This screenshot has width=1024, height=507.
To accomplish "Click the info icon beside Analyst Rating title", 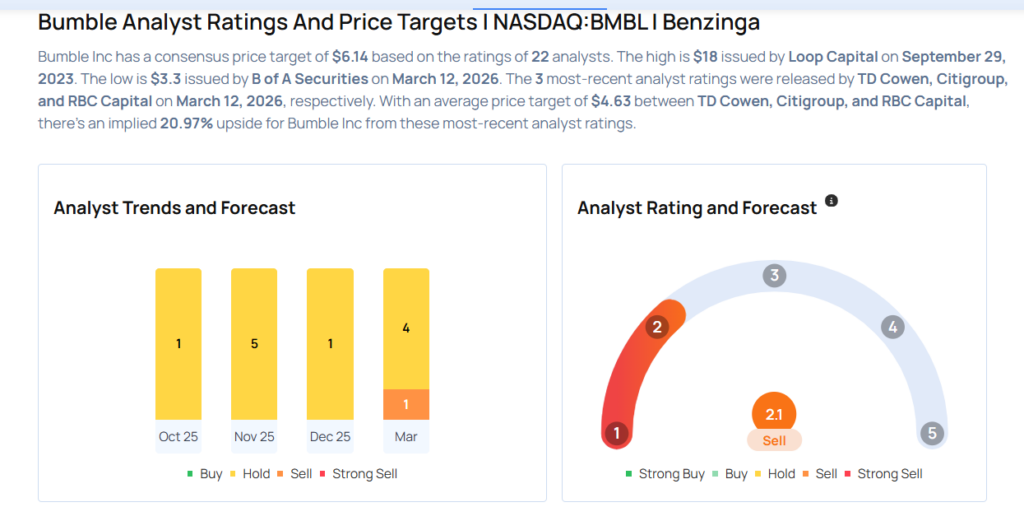I will 831,201.
